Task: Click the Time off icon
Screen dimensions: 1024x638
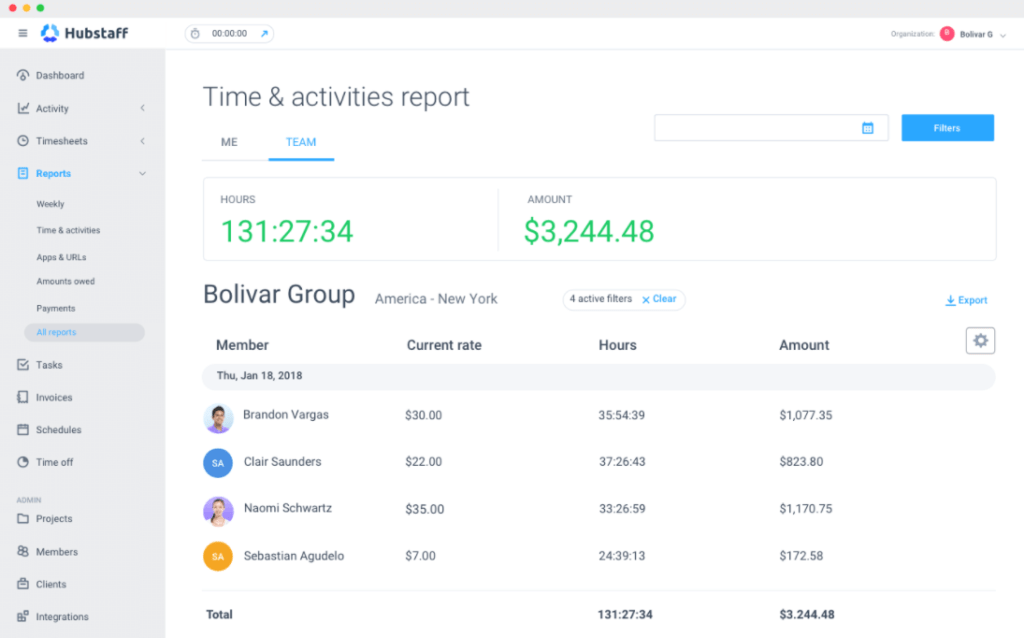Action: pos(23,462)
